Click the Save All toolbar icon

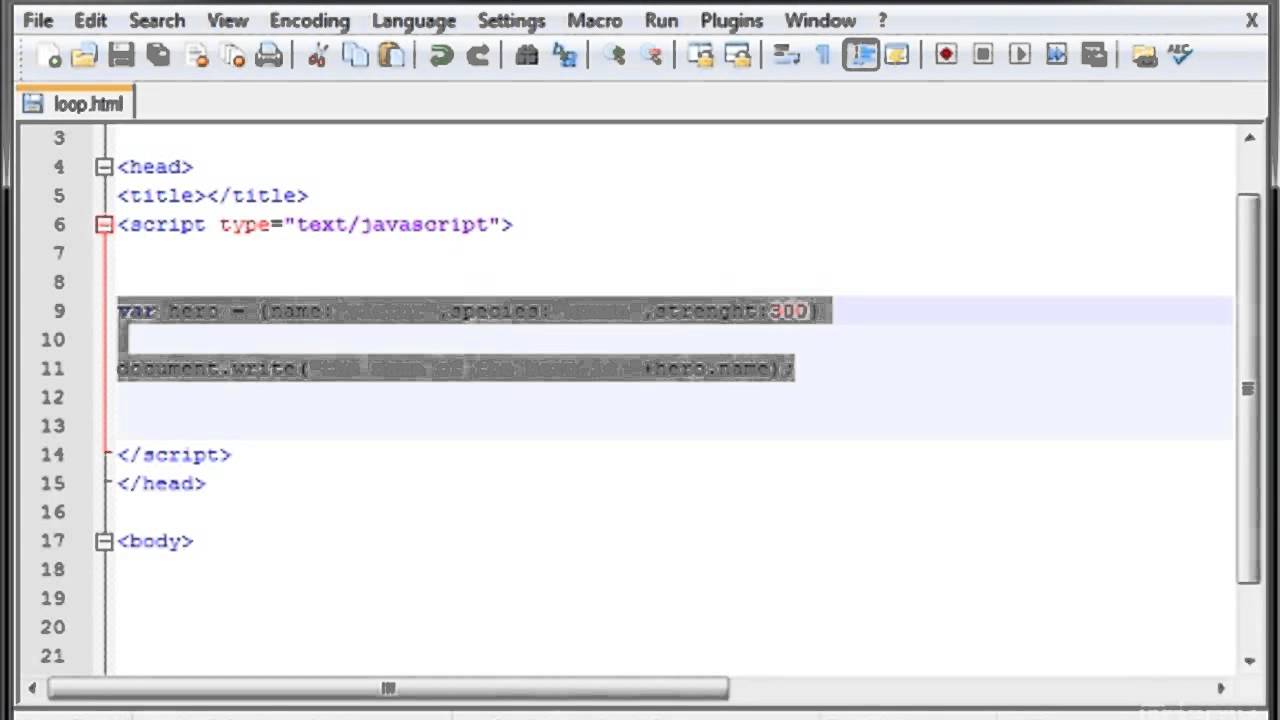click(x=158, y=55)
